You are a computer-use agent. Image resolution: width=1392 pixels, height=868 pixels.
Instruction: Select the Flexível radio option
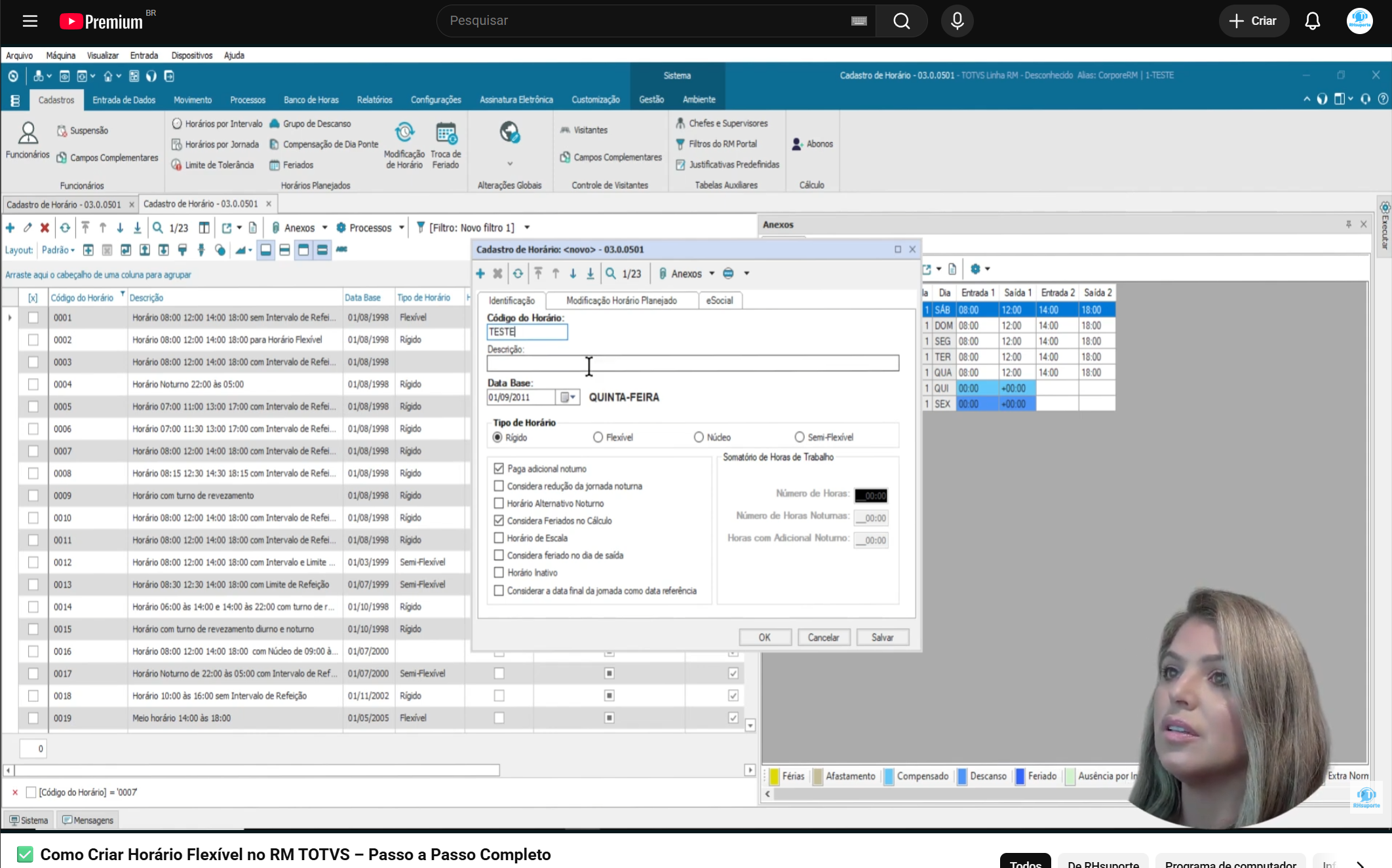coord(598,437)
